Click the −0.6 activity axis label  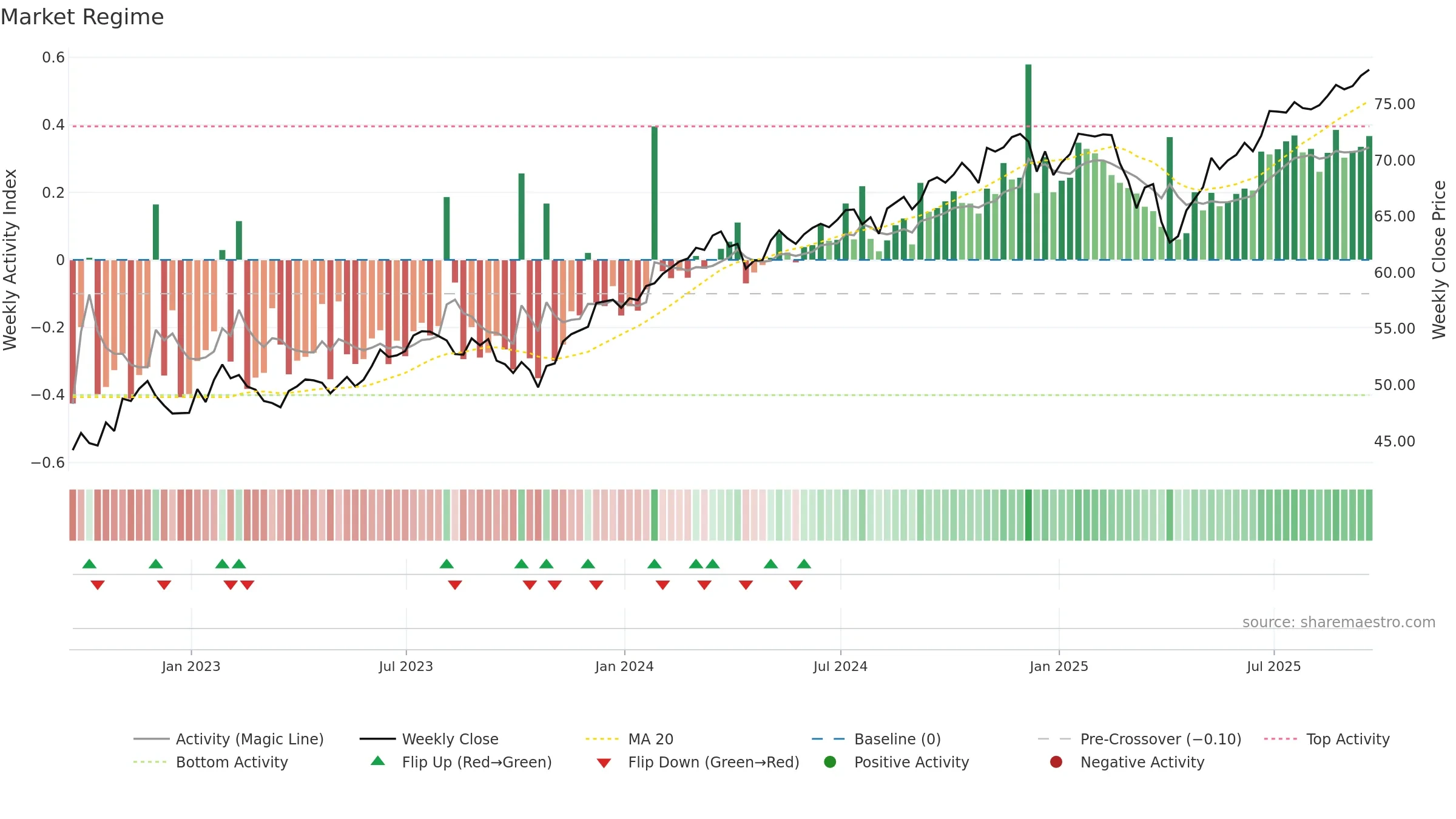pos(48,463)
